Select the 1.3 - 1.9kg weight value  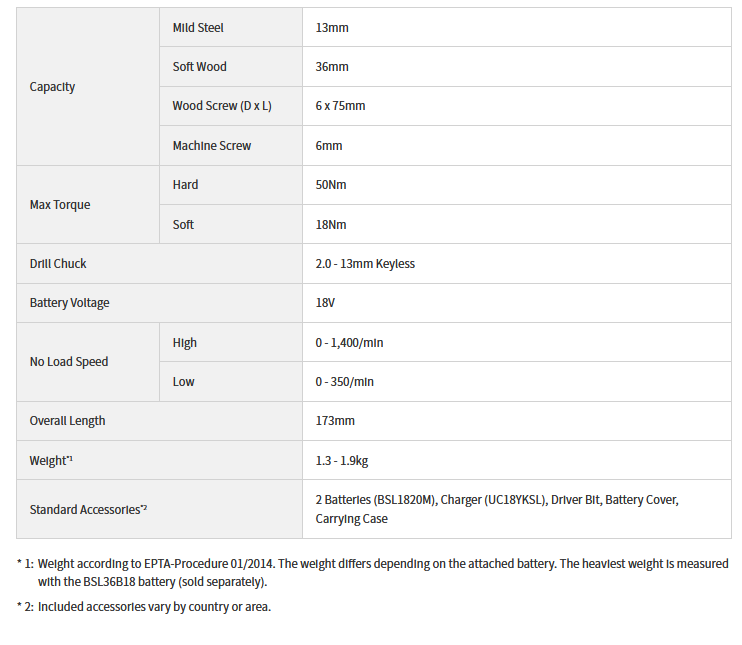[342, 461]
